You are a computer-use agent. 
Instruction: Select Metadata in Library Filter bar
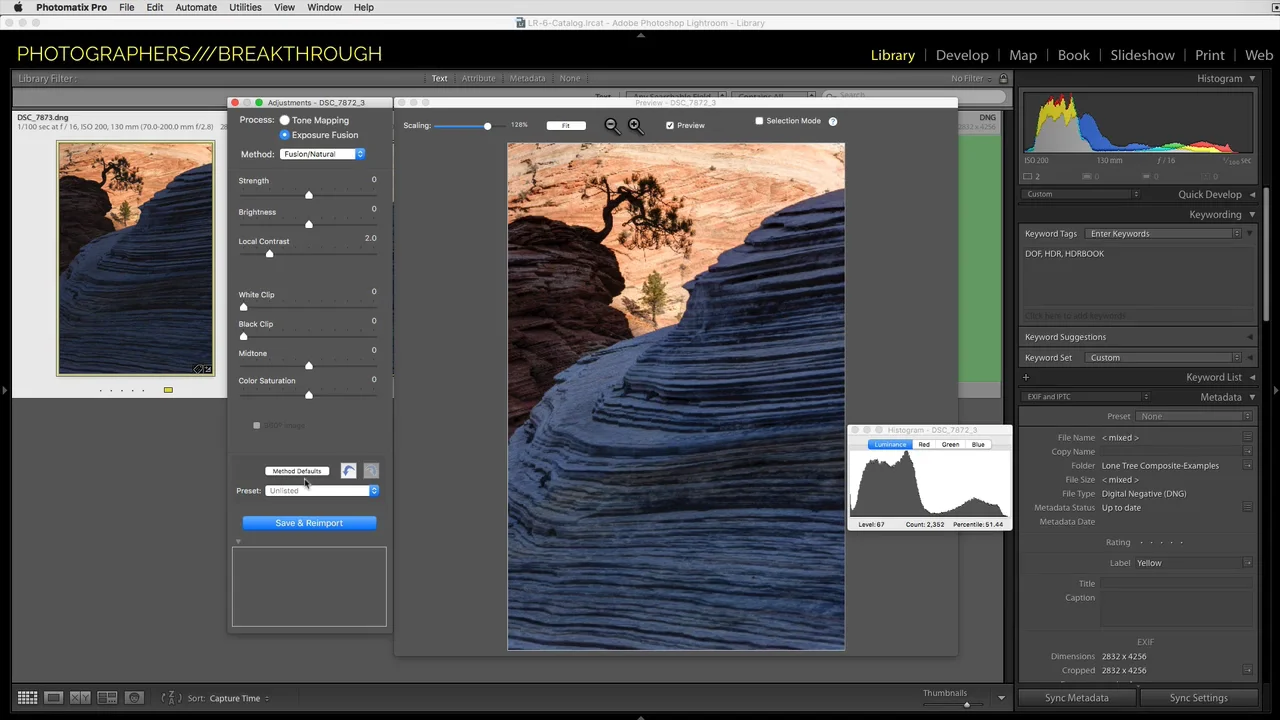click(527, 78)
